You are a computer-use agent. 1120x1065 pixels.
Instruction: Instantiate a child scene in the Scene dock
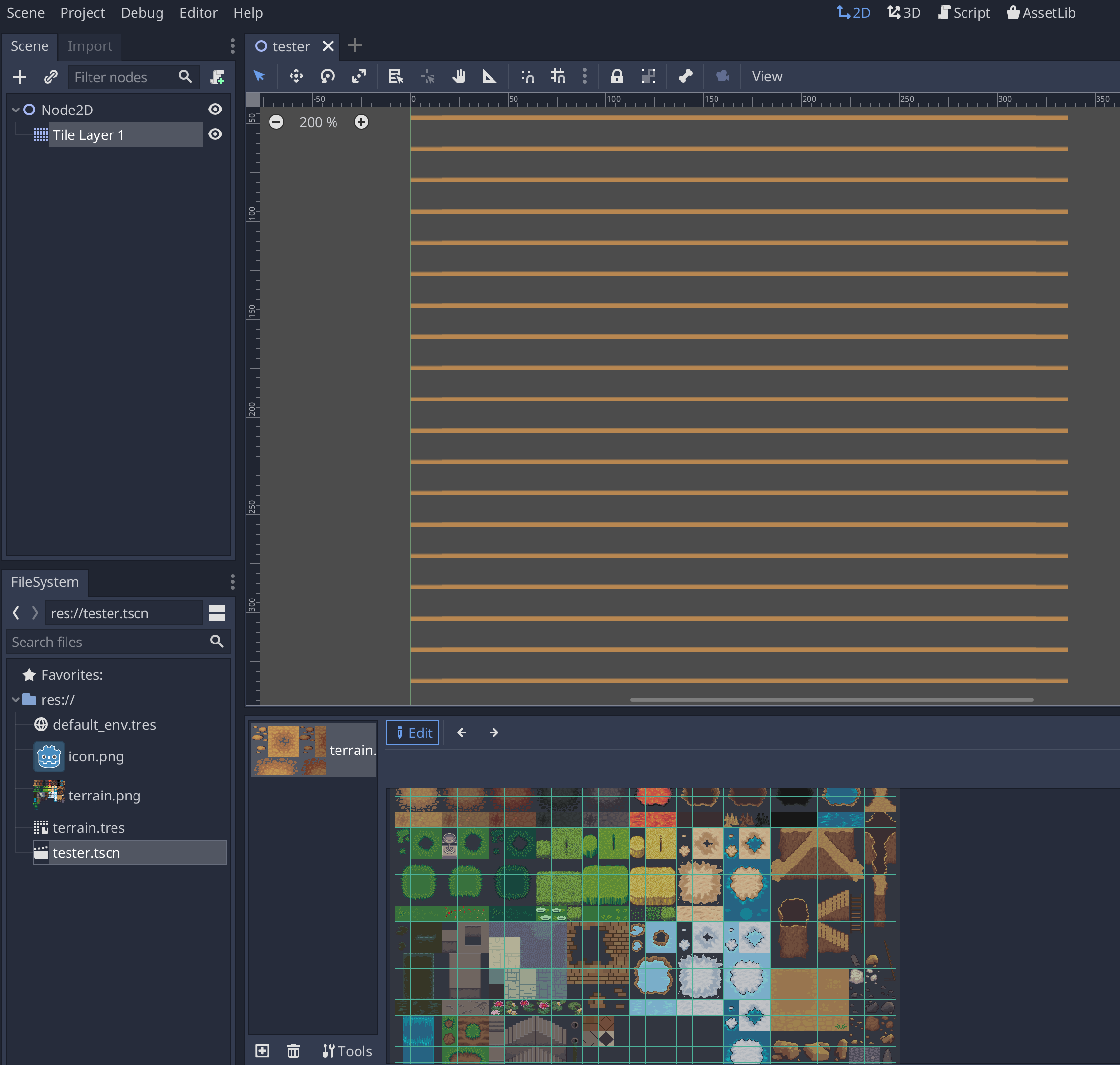point(50,77)
